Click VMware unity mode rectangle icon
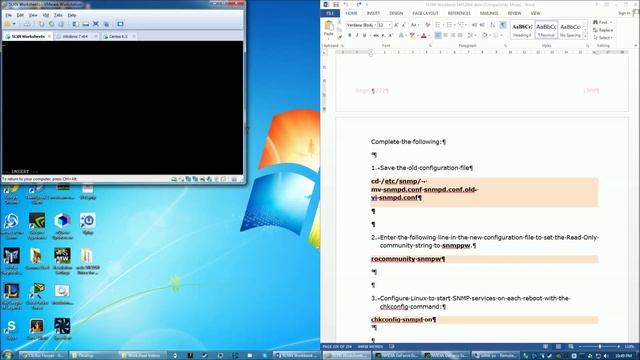Screen dimensions: 640x360 pyautogui.click(x=106, y=24)
